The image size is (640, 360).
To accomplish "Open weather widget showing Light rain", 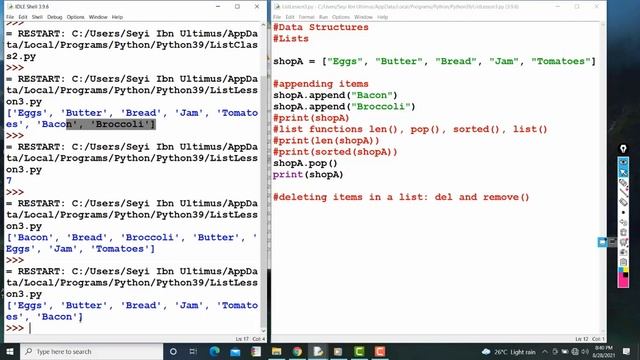I will (x=508, y=351).
